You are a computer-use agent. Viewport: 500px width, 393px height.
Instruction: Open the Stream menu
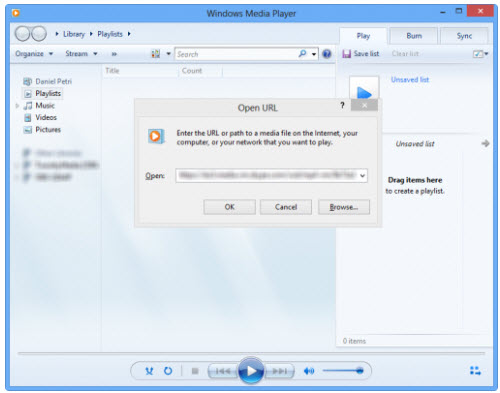pos(81,54)
